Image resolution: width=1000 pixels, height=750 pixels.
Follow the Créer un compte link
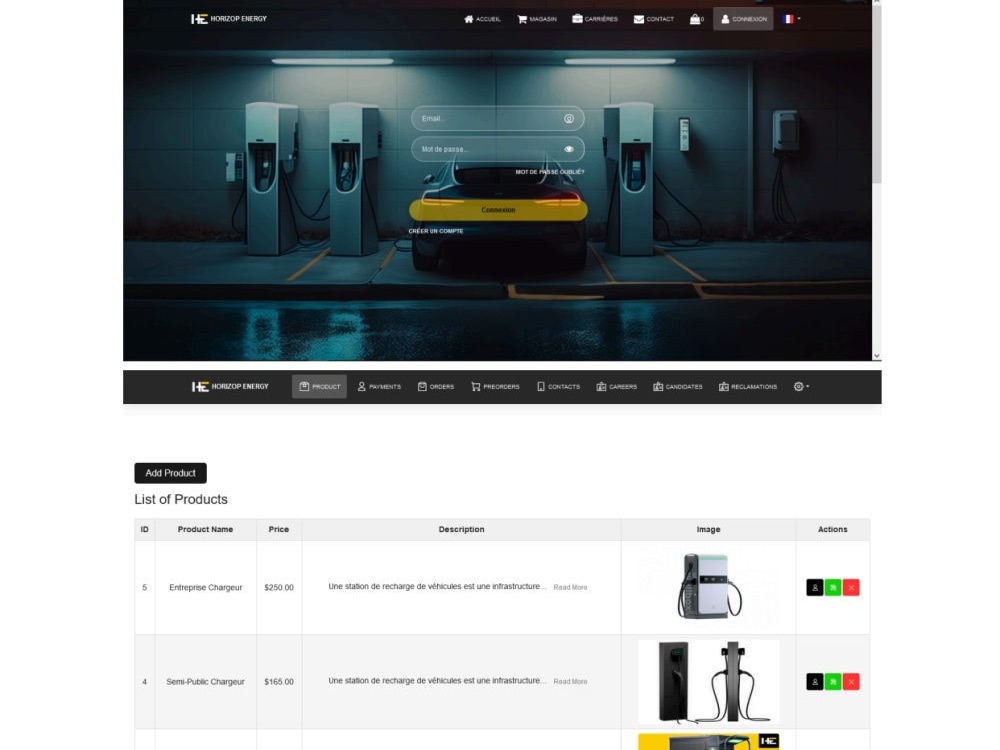436,231
